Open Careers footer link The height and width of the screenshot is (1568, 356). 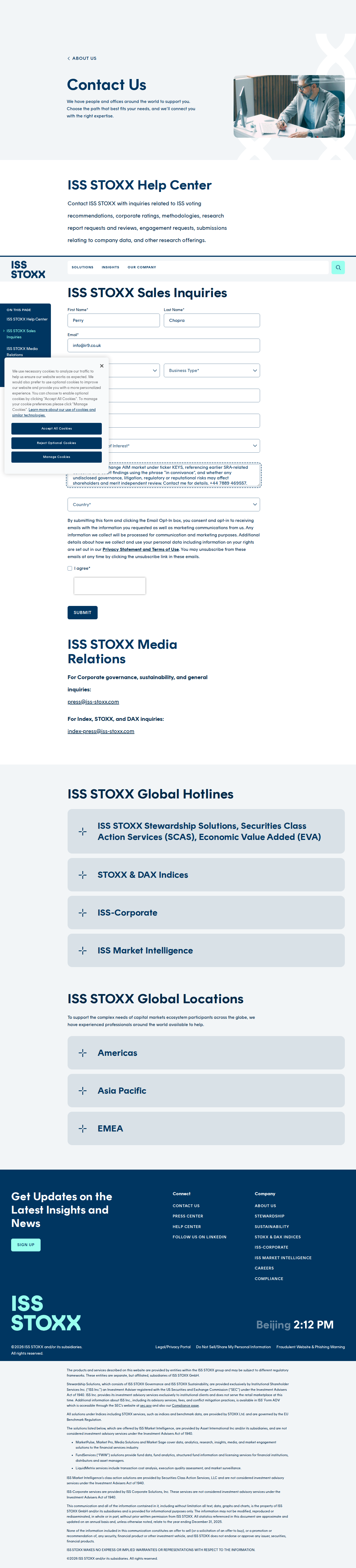coord(264,1268)
